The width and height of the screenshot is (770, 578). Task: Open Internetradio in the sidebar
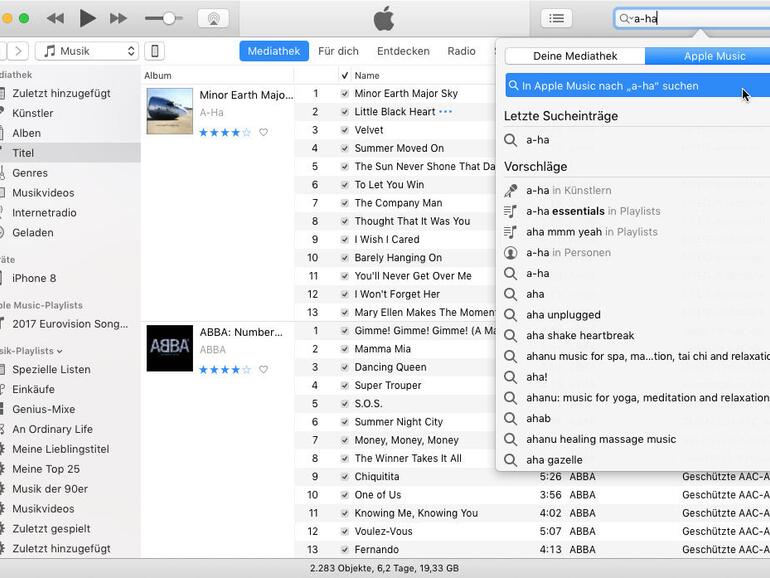pyautogui.click(x=44, y=213)
